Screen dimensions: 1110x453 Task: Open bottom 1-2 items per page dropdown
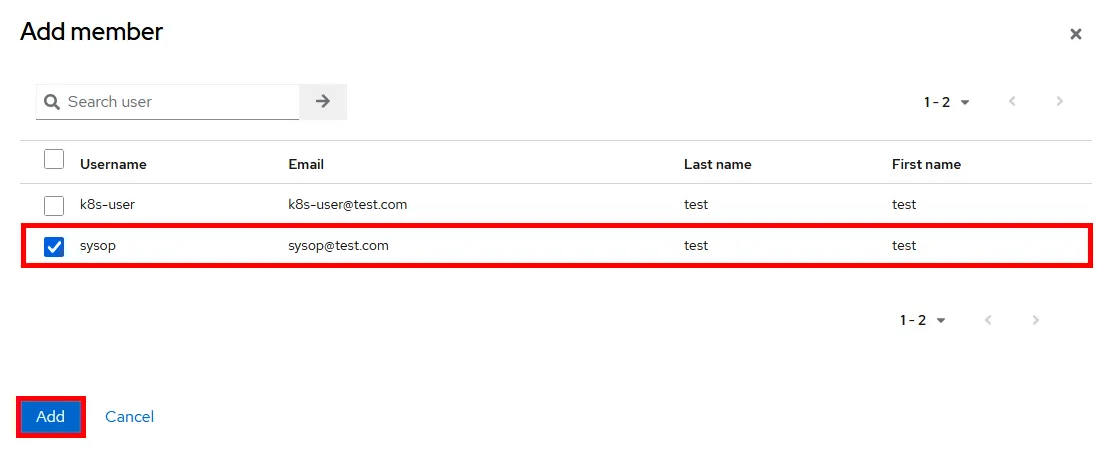pyautogui.click(x=923, y=320)
